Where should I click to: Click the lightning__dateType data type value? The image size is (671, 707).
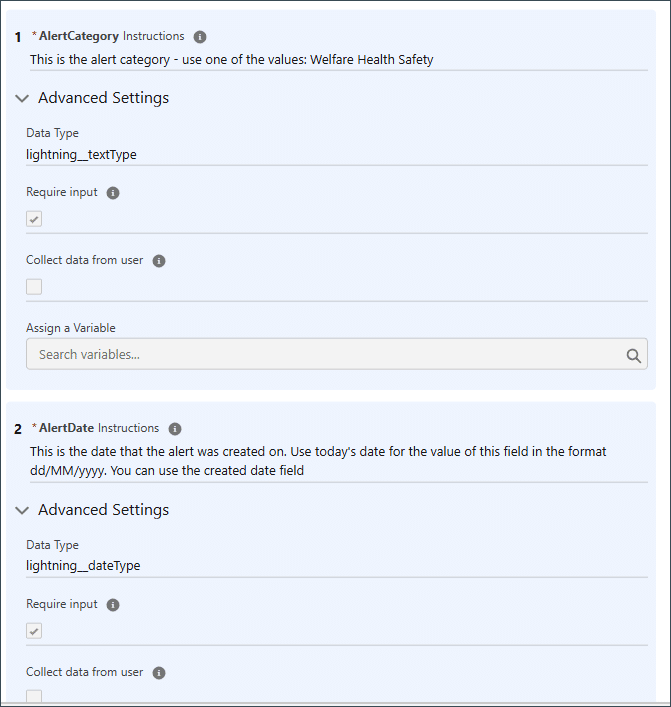click(x=83, y=565)
